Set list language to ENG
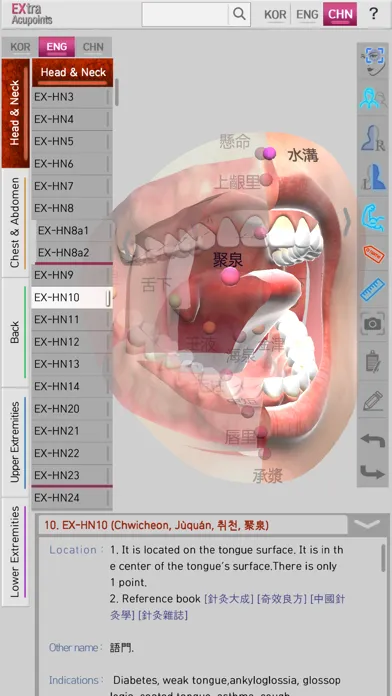This screenshot has height=696, width=392. click(57, 47)
